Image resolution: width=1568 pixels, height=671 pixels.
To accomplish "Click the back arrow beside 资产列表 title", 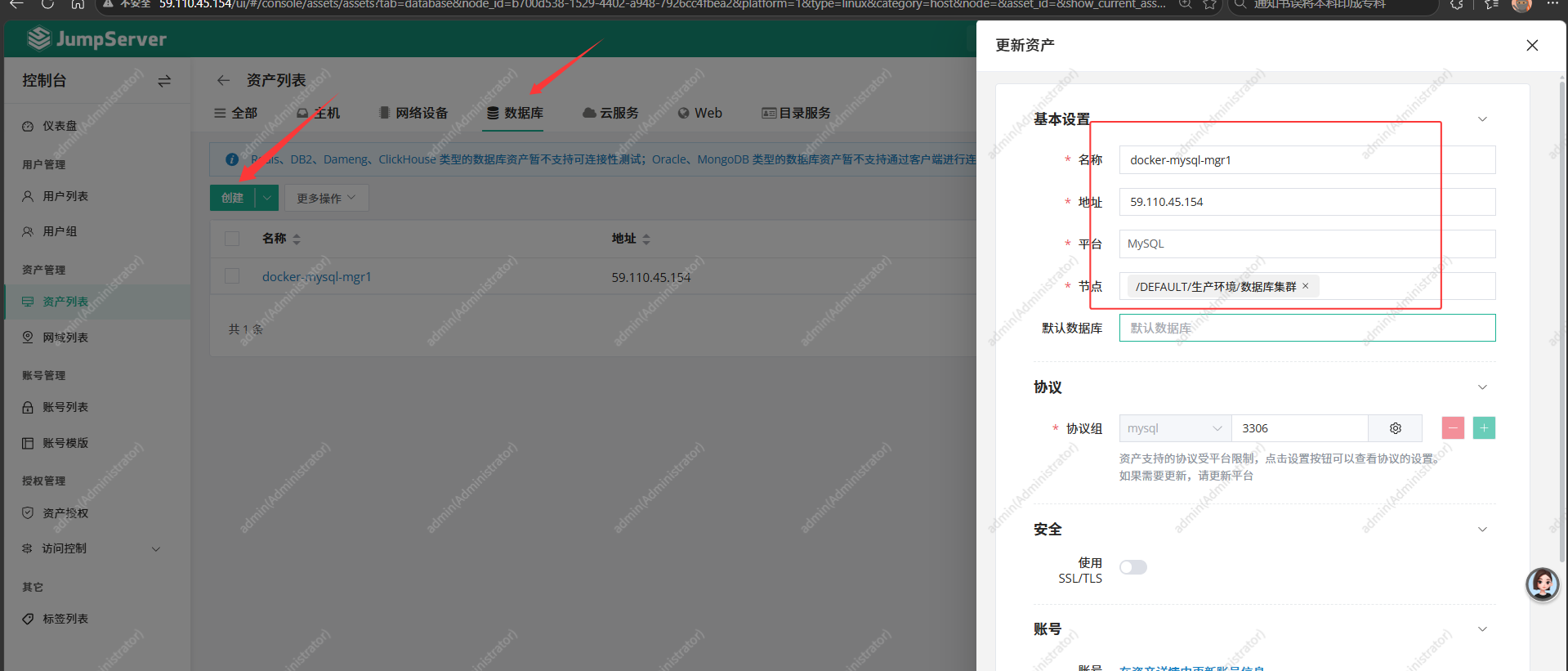I will (x=223, y=80).
